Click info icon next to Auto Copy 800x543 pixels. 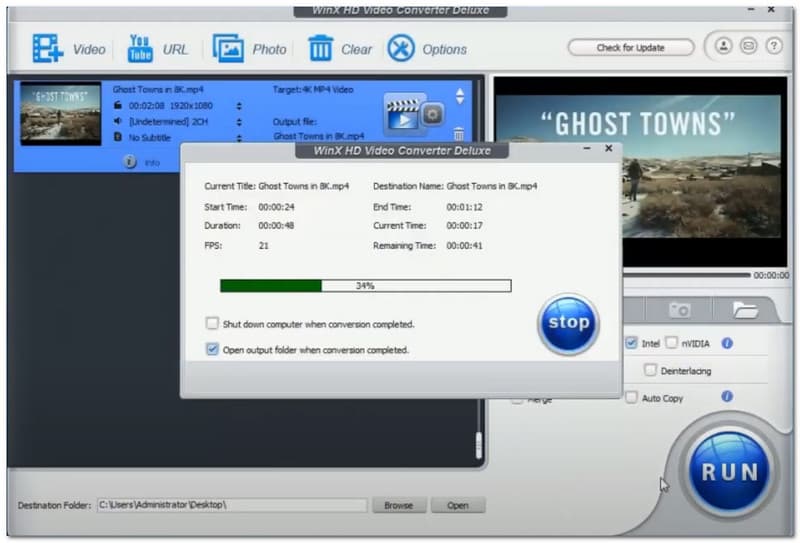727,397
